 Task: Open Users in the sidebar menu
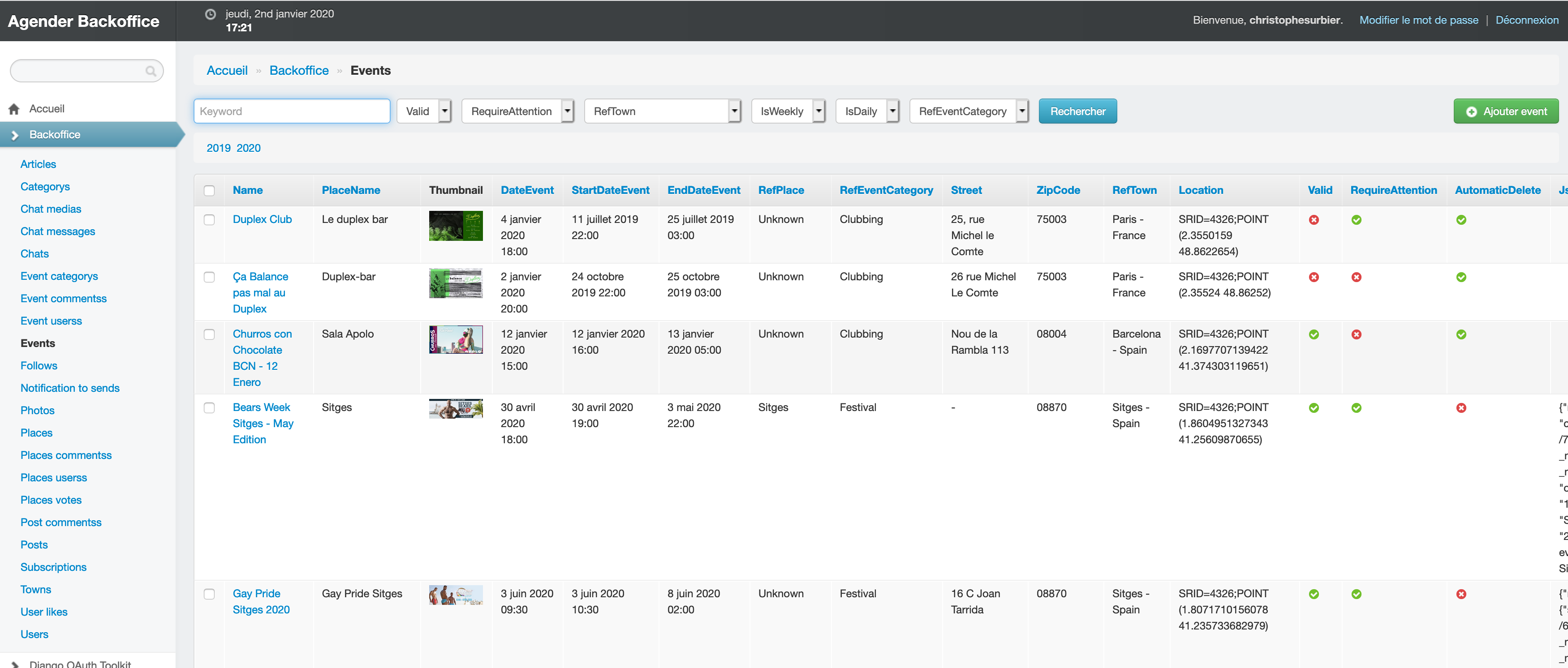34,634
